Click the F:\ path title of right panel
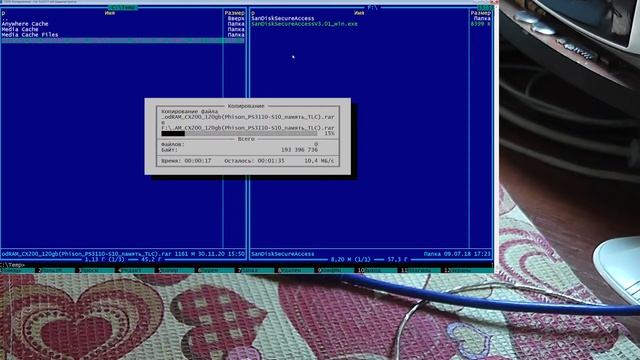Image resolution: width=640 pixels, height=360 pixels. click(372, 8)
